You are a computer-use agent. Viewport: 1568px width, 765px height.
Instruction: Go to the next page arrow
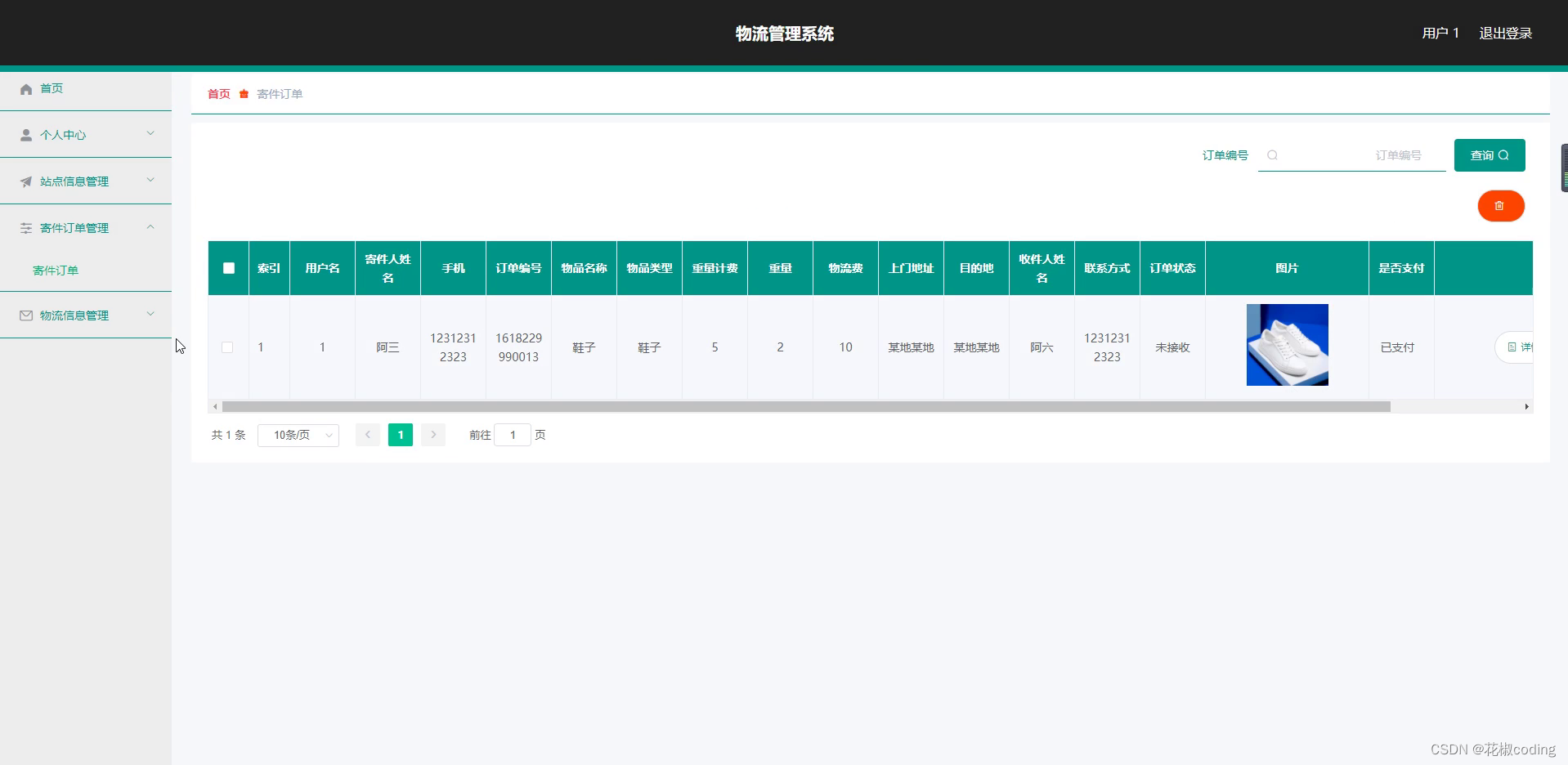coord(433,435)
